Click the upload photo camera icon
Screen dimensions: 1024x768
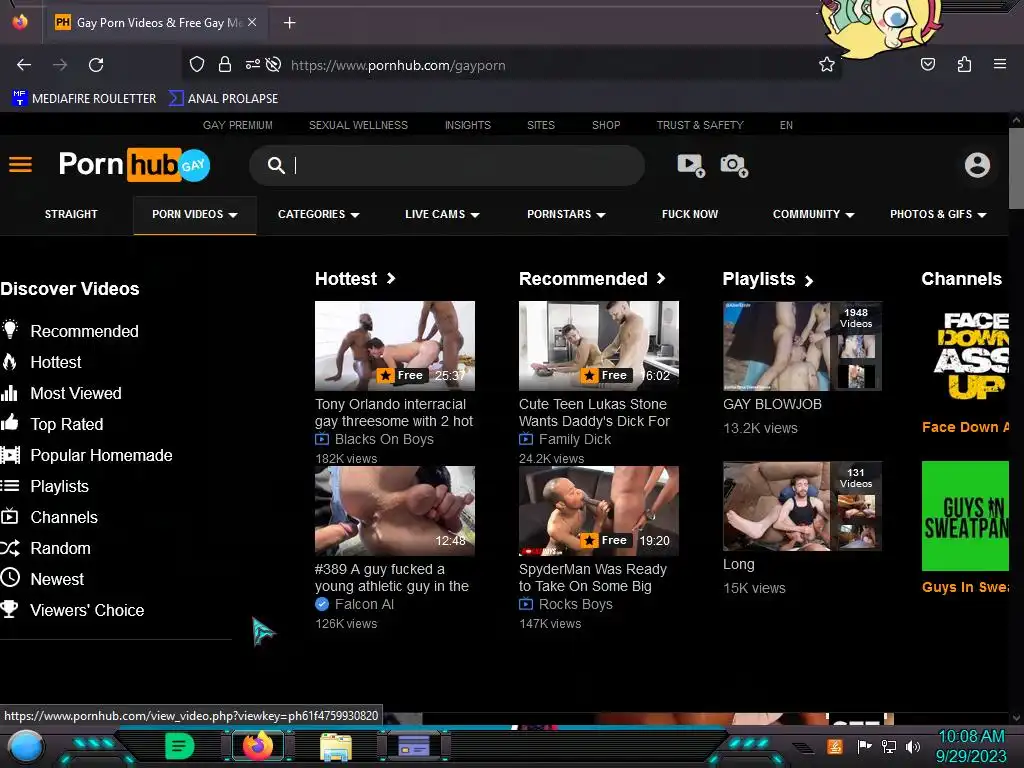pyautogui.click(x=733, y=165)
